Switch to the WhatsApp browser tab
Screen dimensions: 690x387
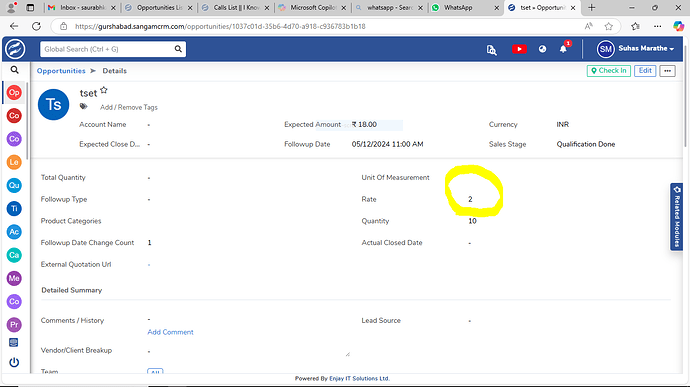pyautogui.click(x=465, y=7)
